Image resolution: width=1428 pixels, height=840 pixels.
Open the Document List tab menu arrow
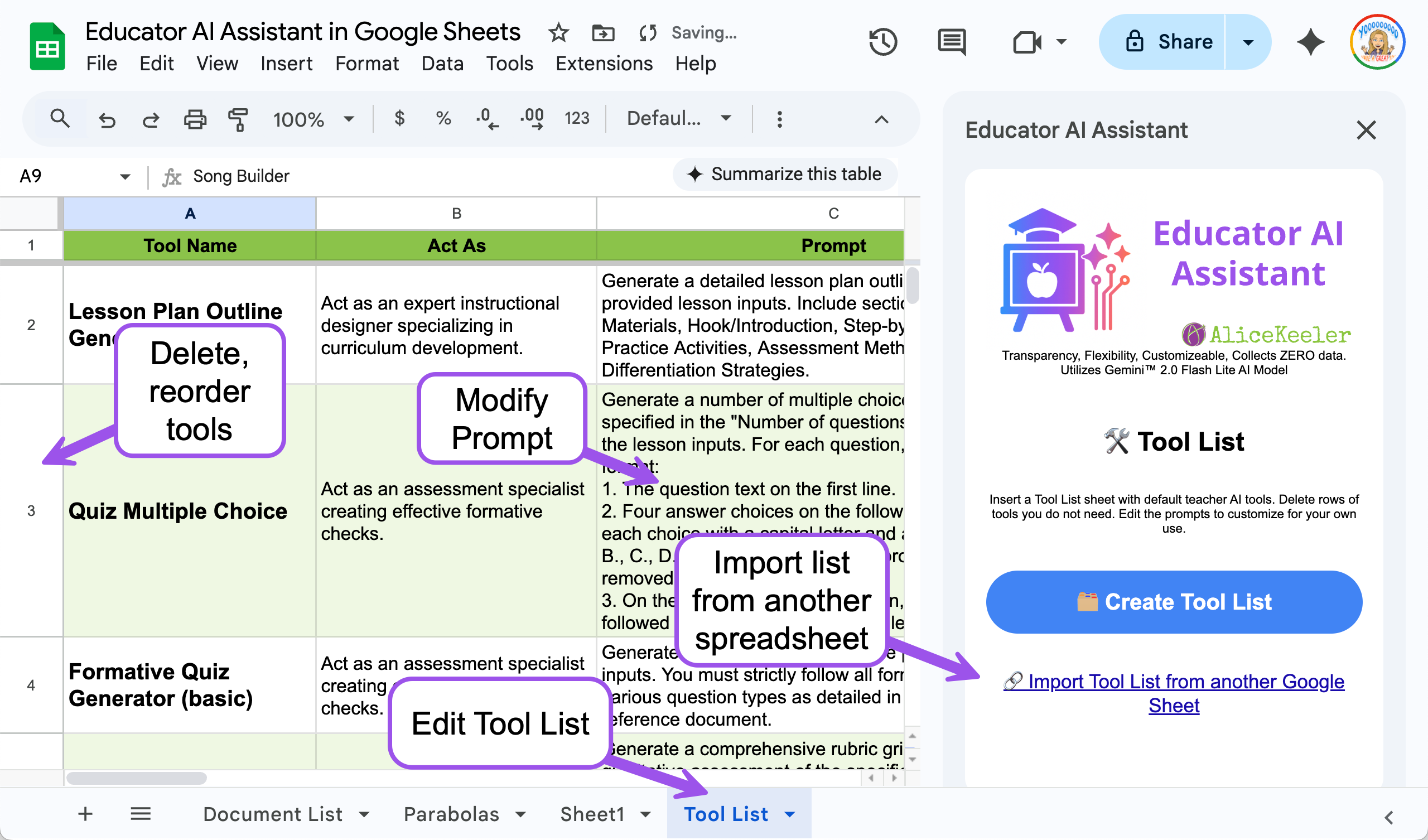click(364, 814)
